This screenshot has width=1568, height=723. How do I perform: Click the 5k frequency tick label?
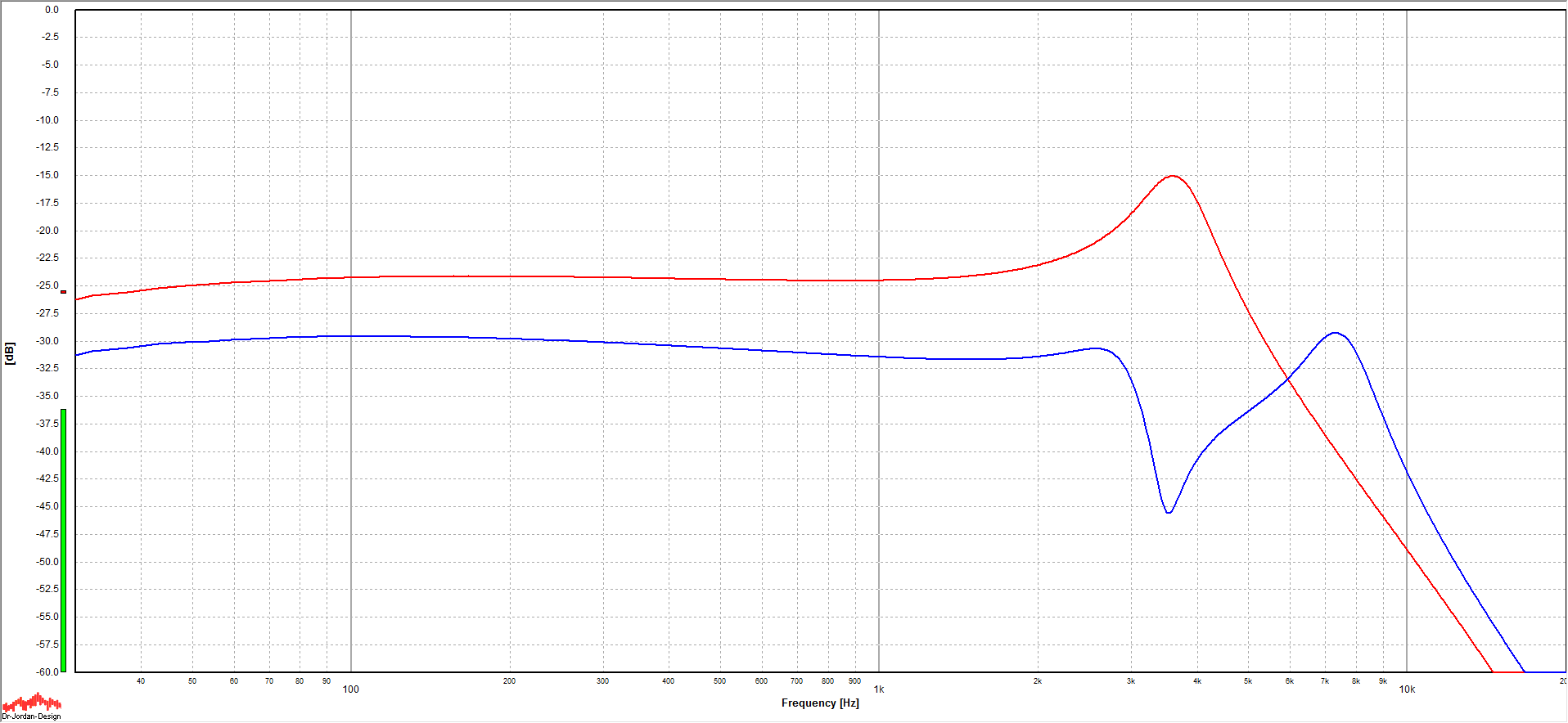[x=1247, y=681]
